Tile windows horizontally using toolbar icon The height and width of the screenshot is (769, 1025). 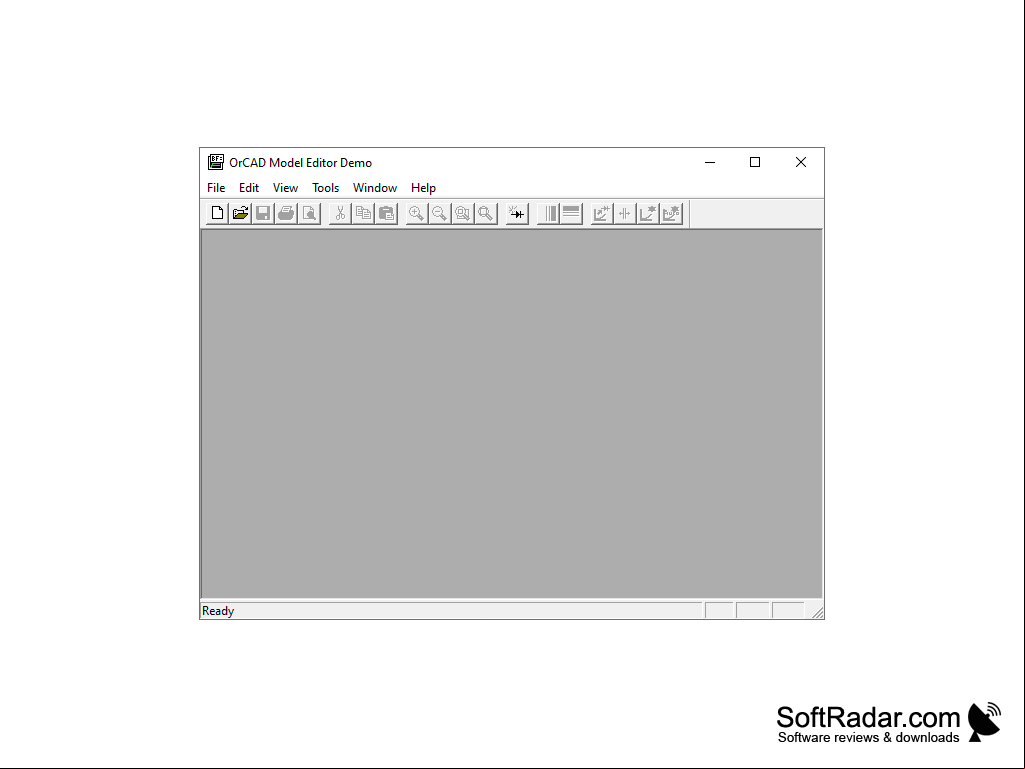571,213
